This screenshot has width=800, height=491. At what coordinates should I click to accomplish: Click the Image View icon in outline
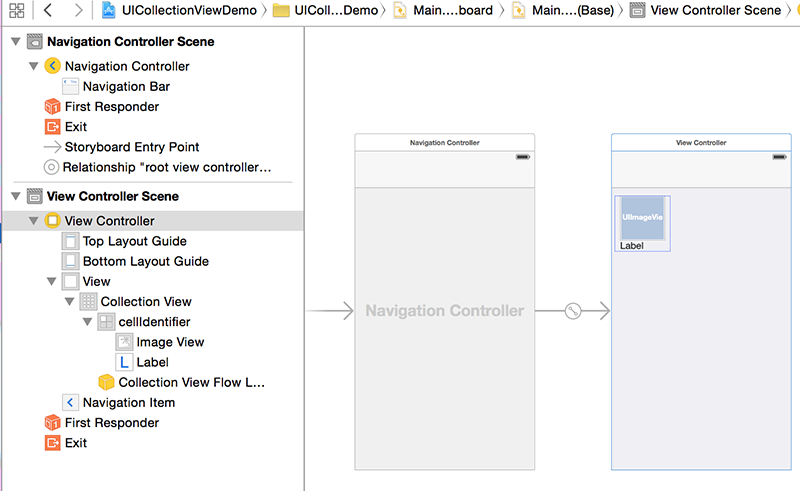(x=124, y=342)
